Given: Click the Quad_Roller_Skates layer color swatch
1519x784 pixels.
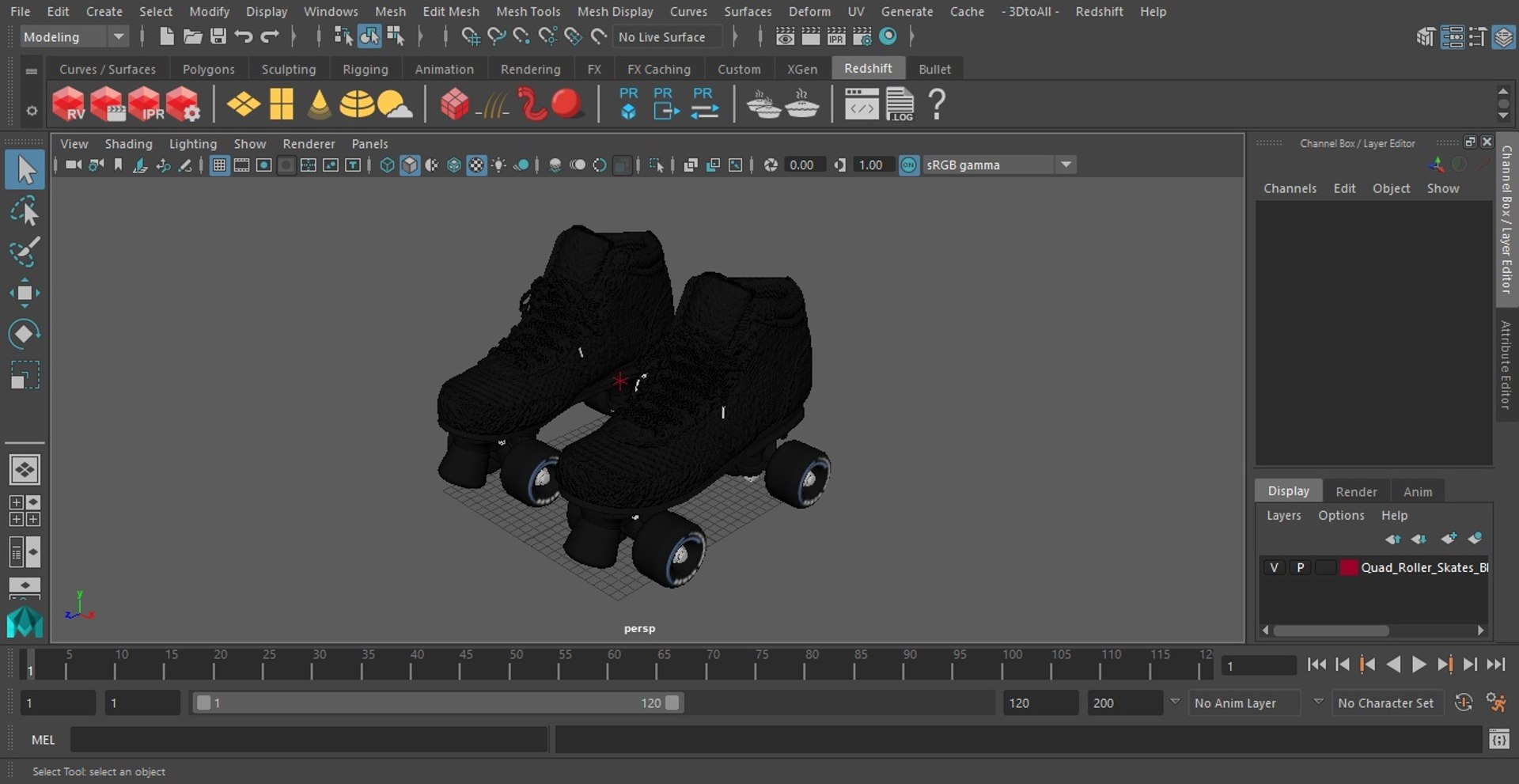Looking at the screenshot, I should point(1349,567).
